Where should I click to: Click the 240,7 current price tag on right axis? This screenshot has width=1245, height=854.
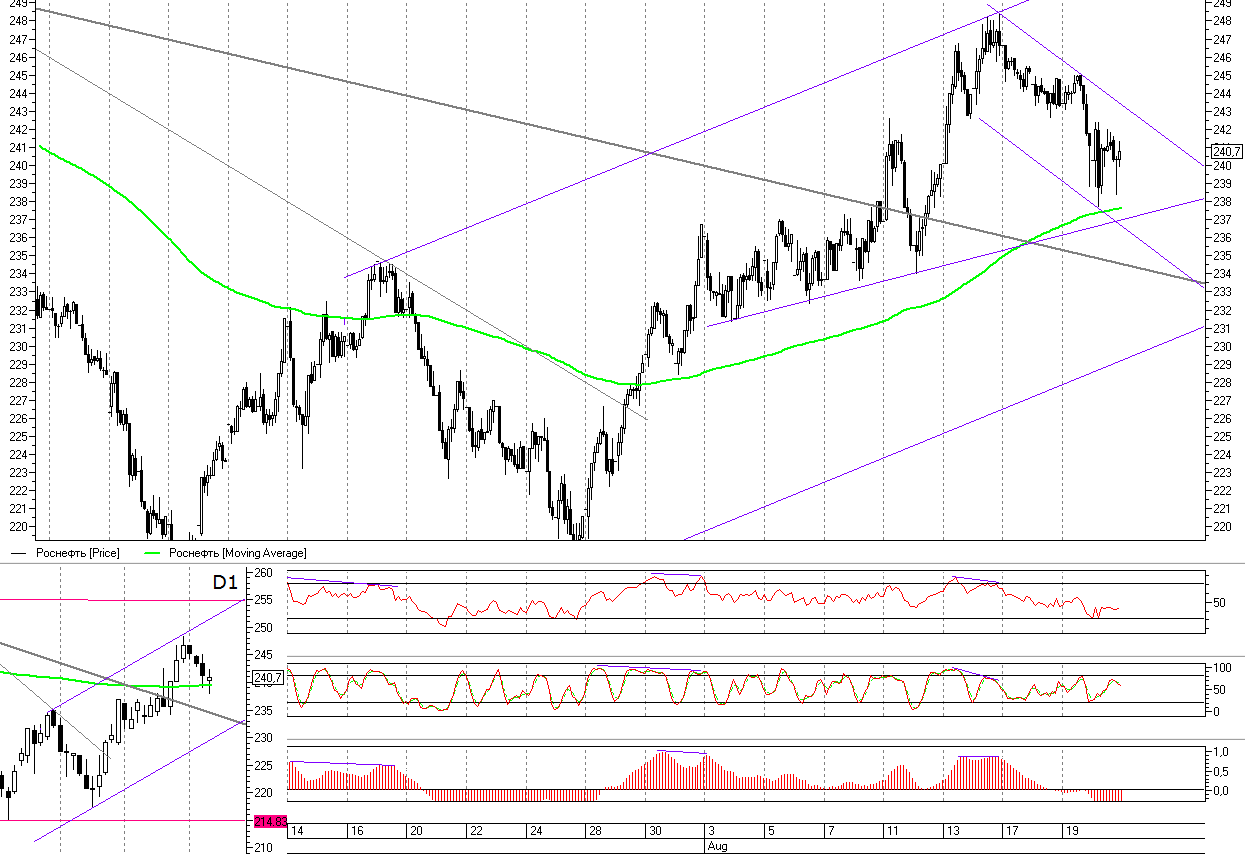[x=1226, y=152]
